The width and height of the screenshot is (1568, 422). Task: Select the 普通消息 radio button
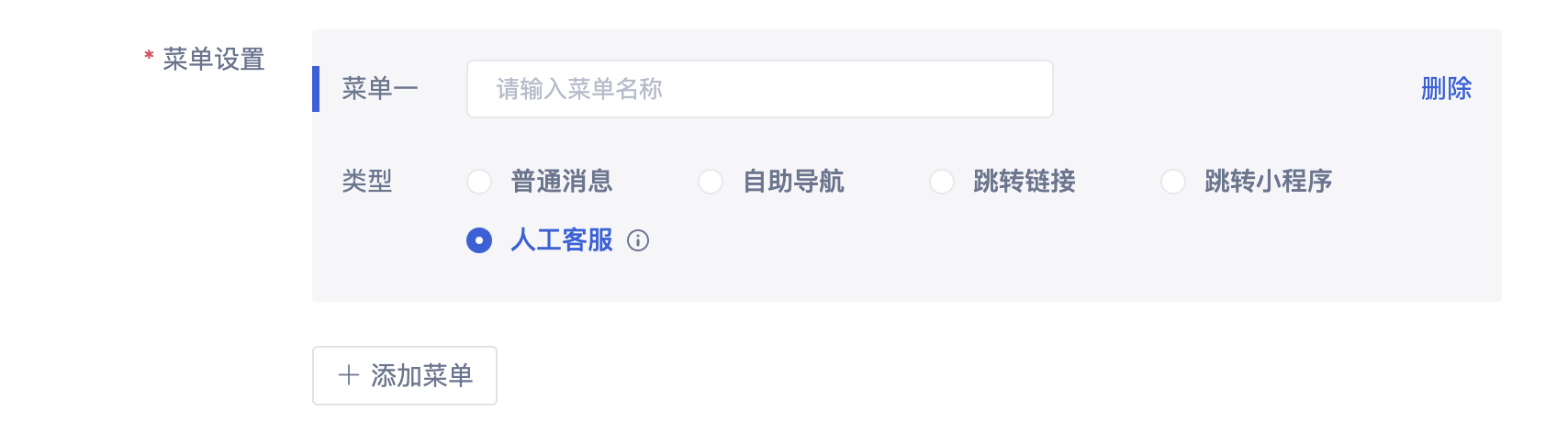click(479, 182)
